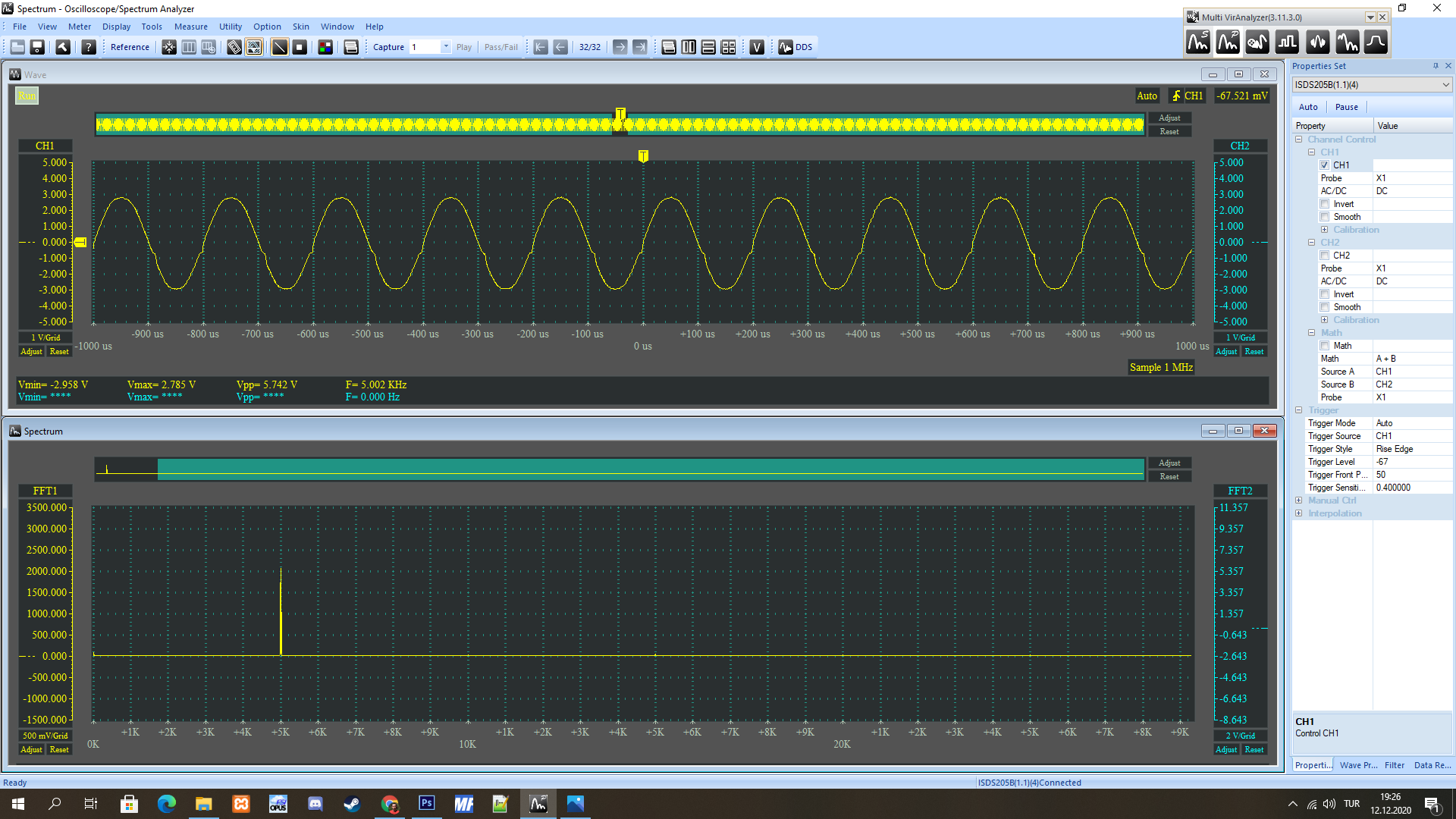Viewport: 1456px width, 819px height.
Task: Click the horizontal split layout icon
Action: click(x=708, y=47)
